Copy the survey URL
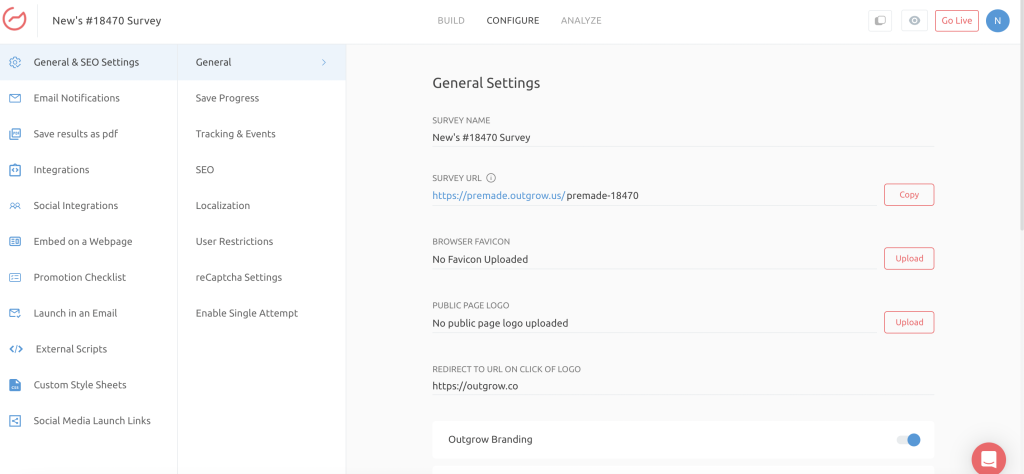This screenshot has height=474, width=1024. pos(908,195)
